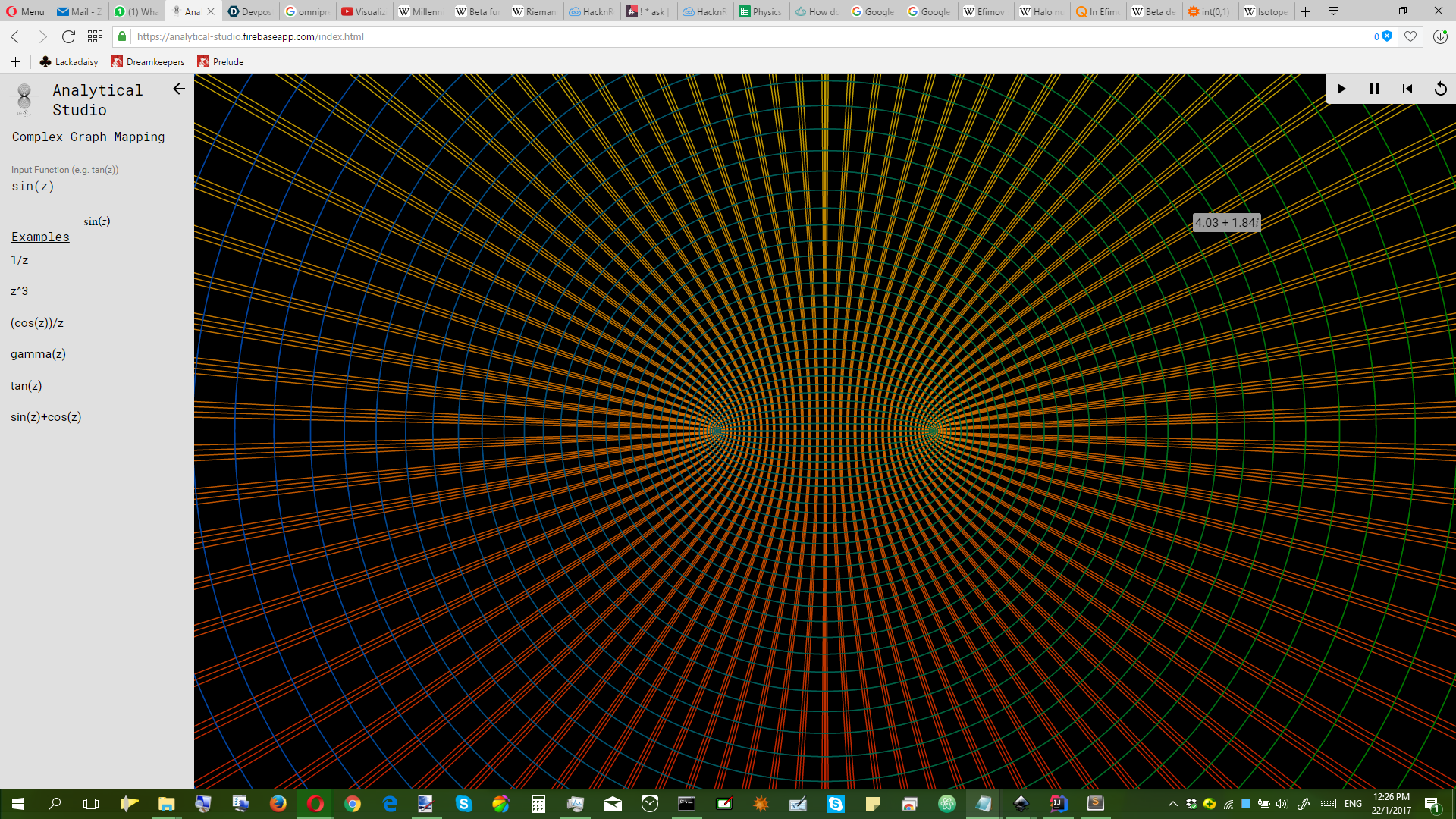
Task: Open the Dreamkeepers bookmark
Action: coord(148,62)
